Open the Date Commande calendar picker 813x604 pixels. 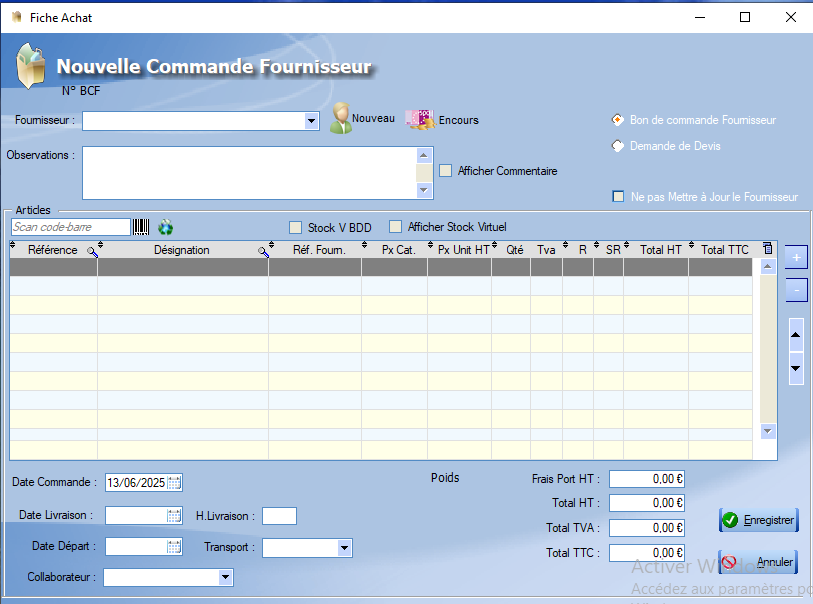(x=174, y=482)
